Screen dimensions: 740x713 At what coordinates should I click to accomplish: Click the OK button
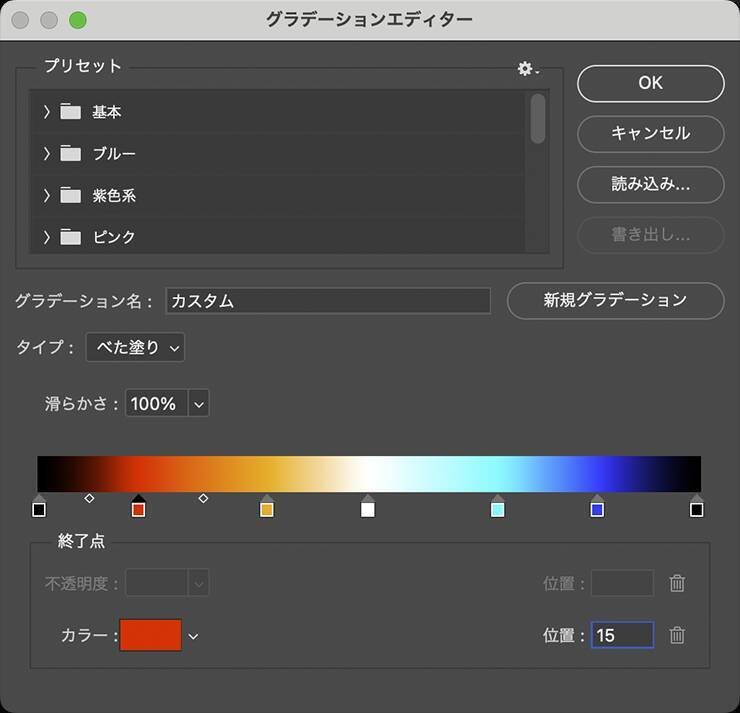tap(650, 83)
